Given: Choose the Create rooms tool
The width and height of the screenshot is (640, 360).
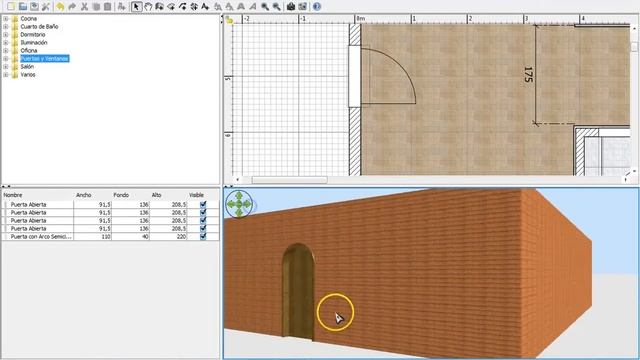Looking at the screenshot, I should point(171,7).
